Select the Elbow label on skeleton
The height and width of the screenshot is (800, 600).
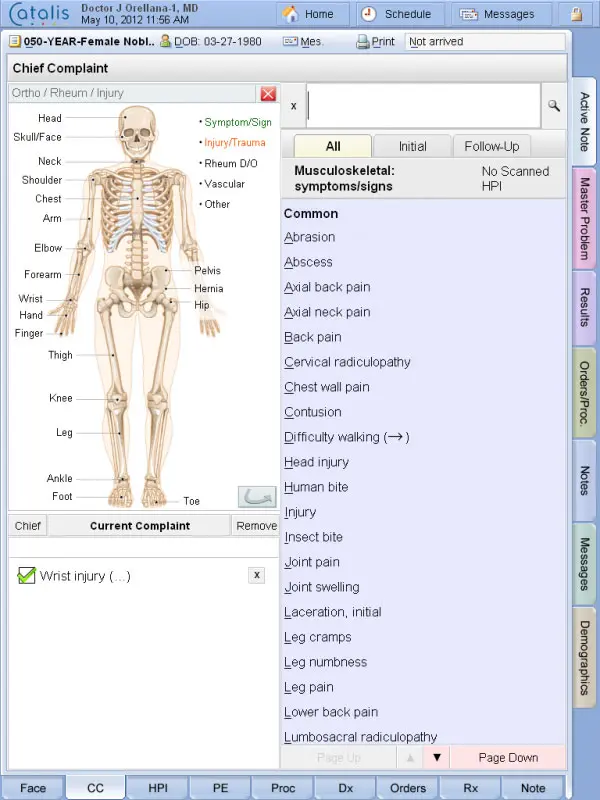(x=48, y=248)
